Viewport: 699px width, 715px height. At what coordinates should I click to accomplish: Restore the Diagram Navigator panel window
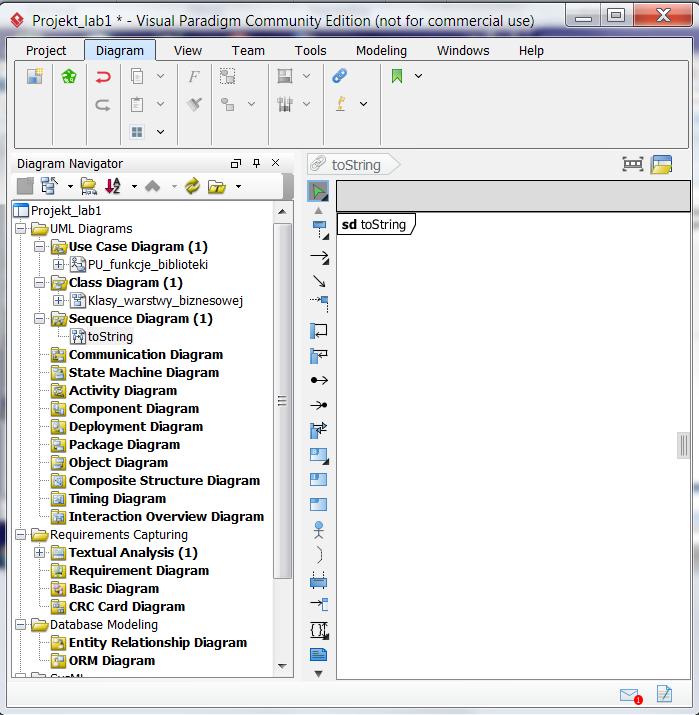coord(236,163)
